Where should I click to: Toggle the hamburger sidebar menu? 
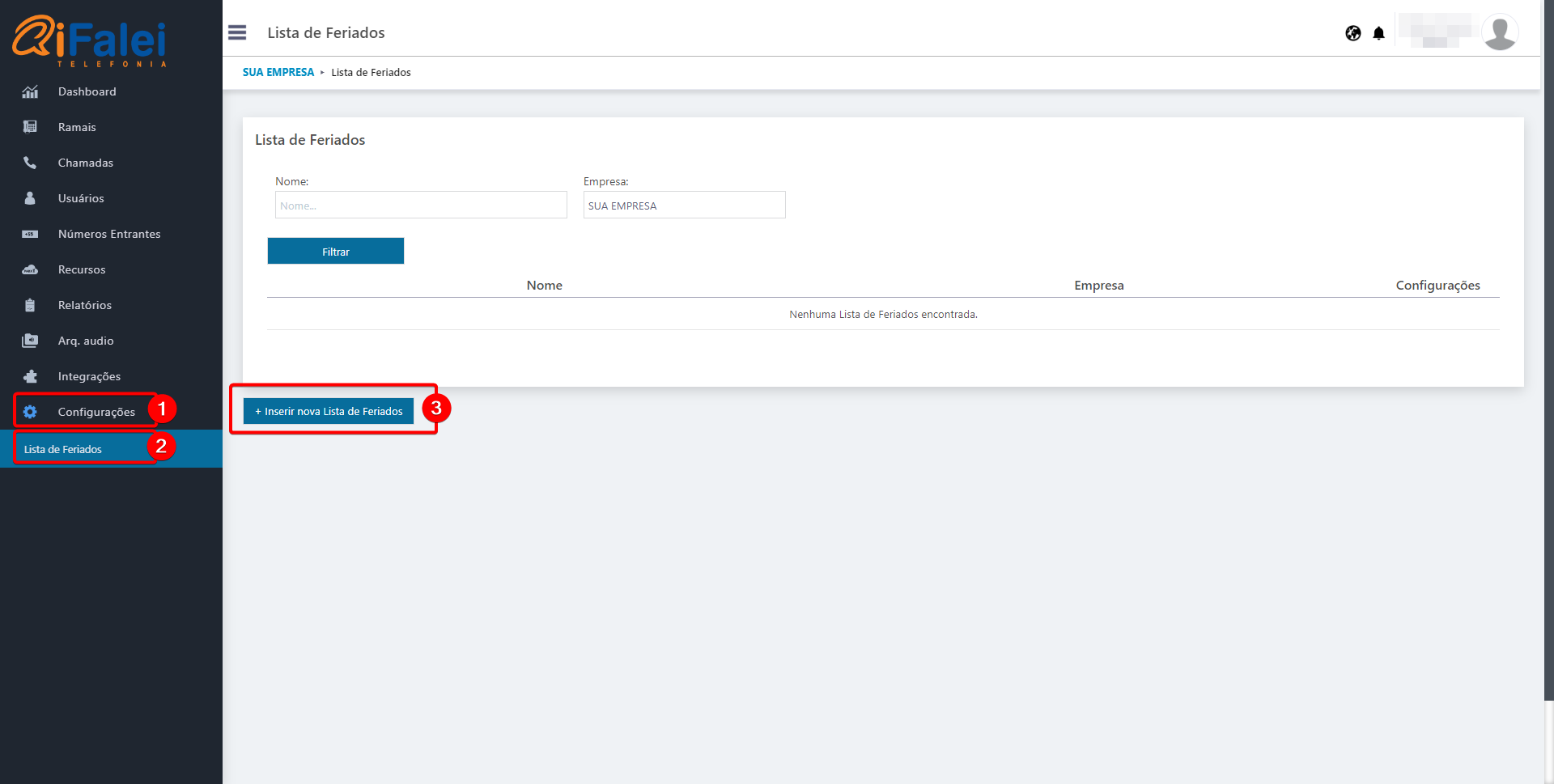point(237,32)
